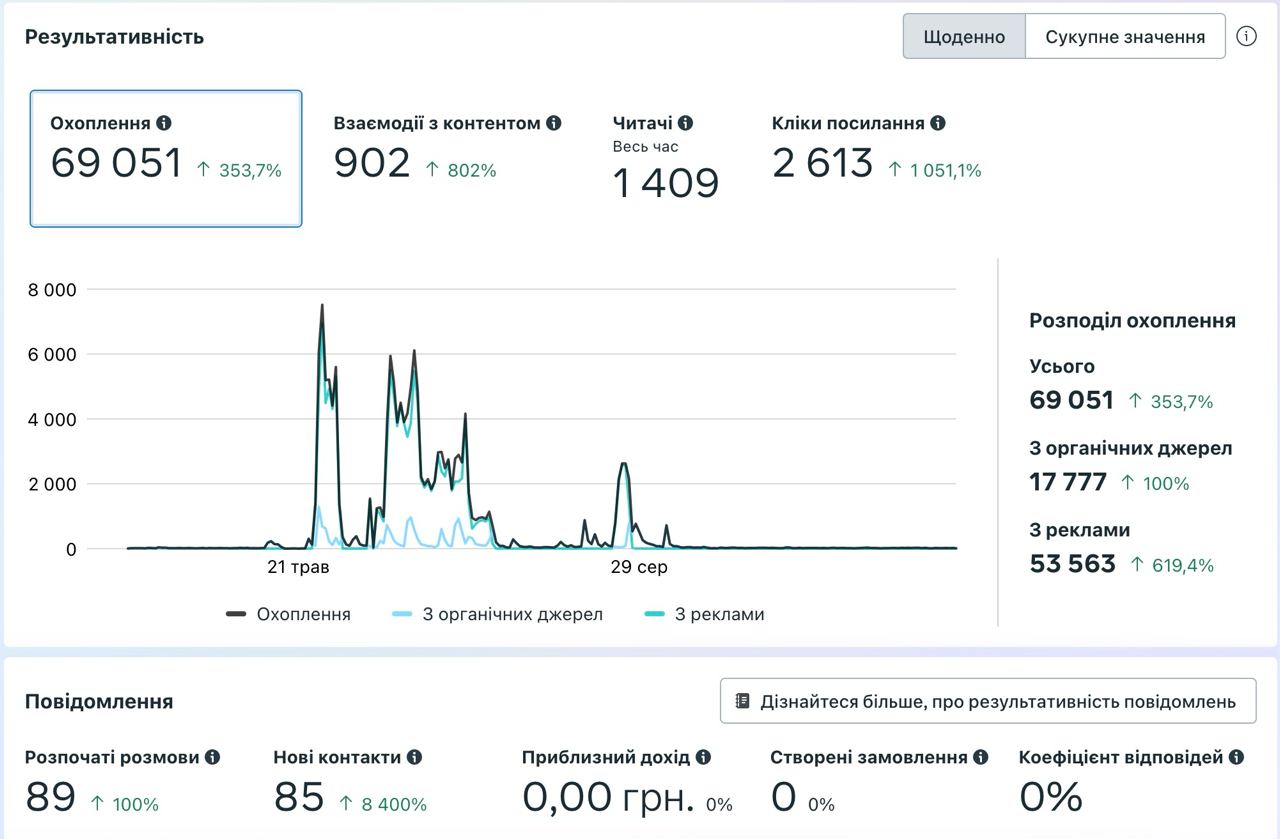Viewport: 1280px width, 839px height.
Task: Click the З органічних джерел breakdown label
Action: click(x=1131, y=449)
